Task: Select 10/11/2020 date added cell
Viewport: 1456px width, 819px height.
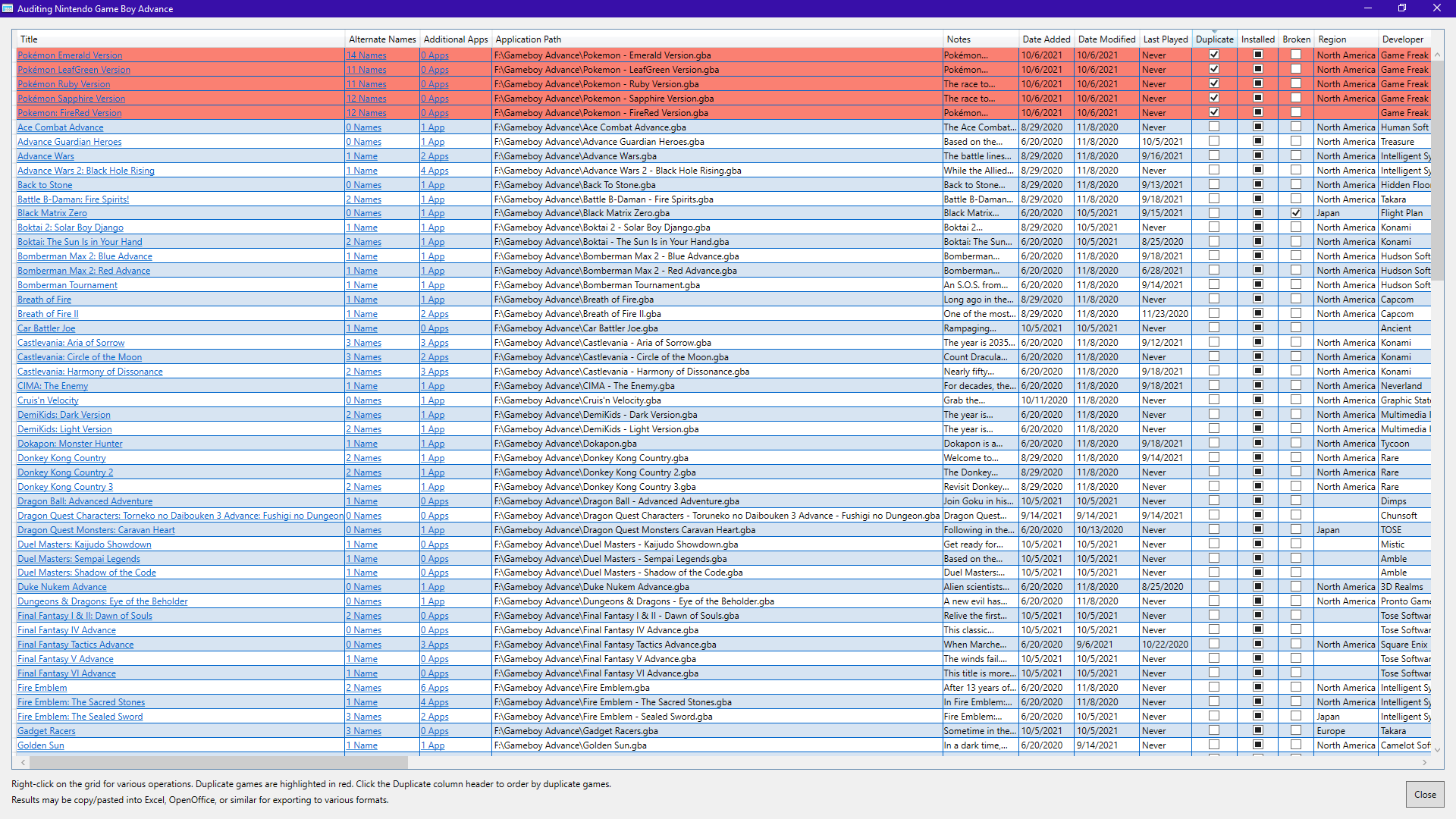Action: coord(1046,400)
